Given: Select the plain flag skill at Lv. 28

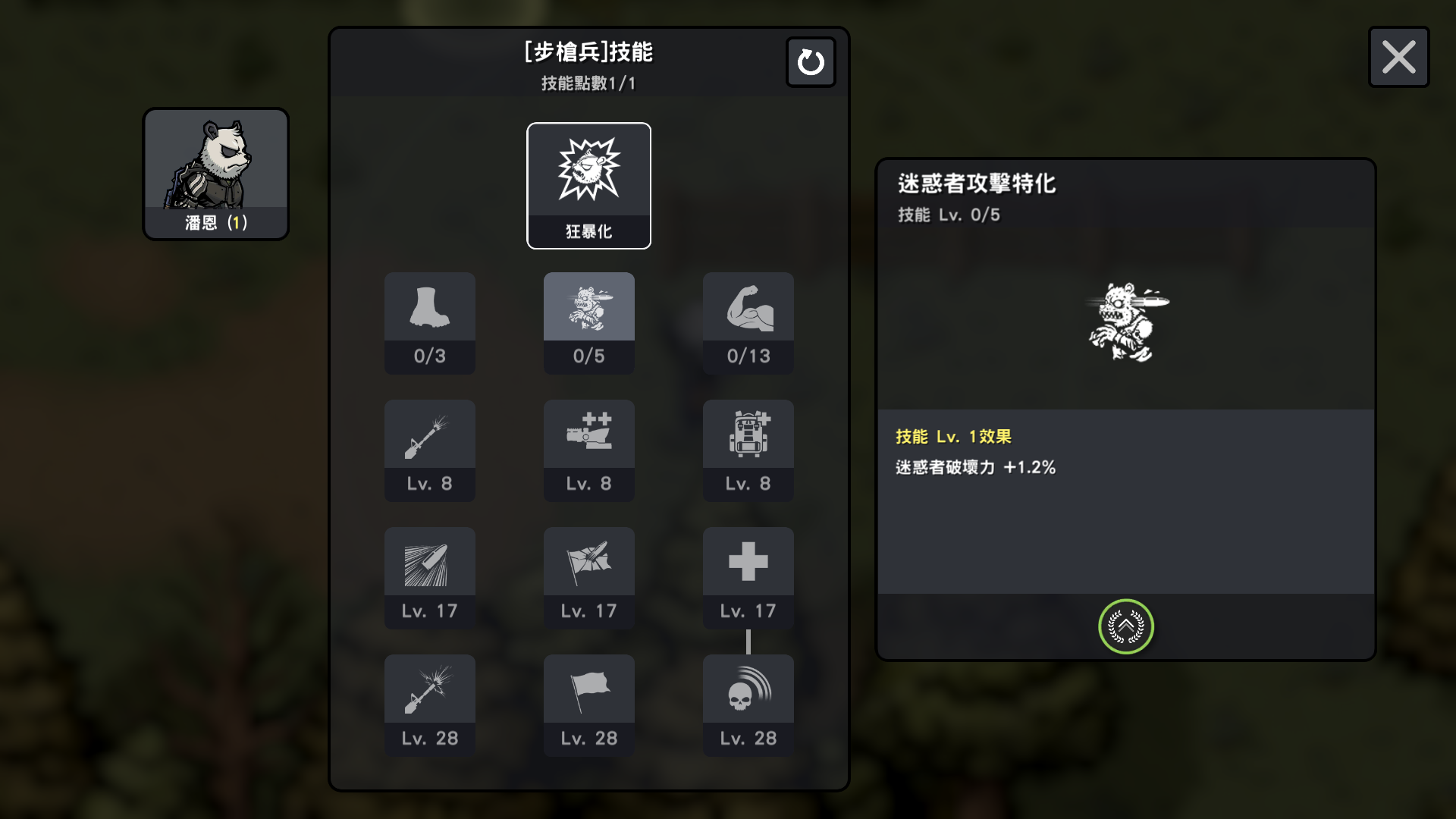Looking at the screenshot, I should pos(589,705).
